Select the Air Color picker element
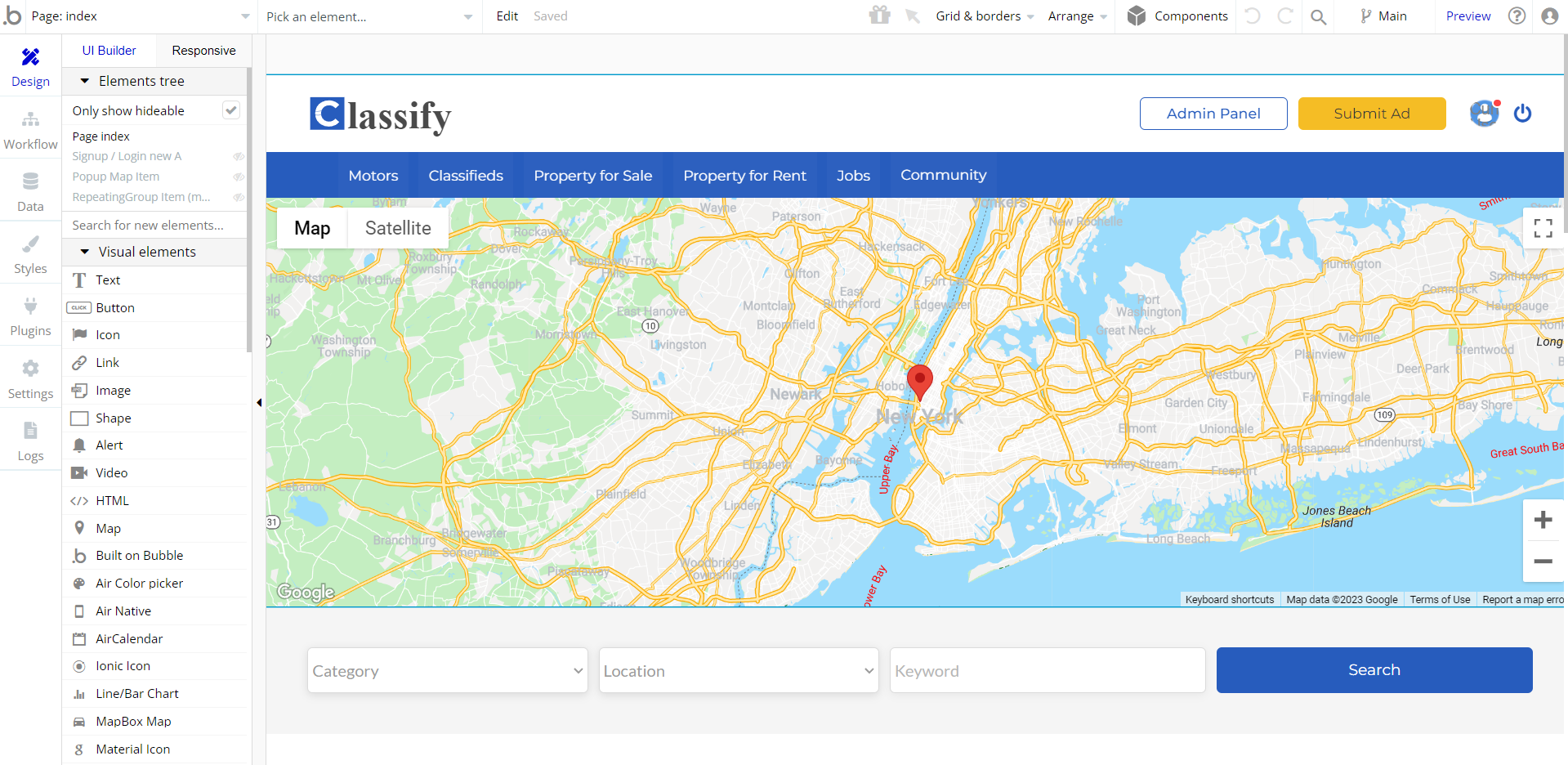This screenshot has height=765, width=1568. (x=154, y=584)
